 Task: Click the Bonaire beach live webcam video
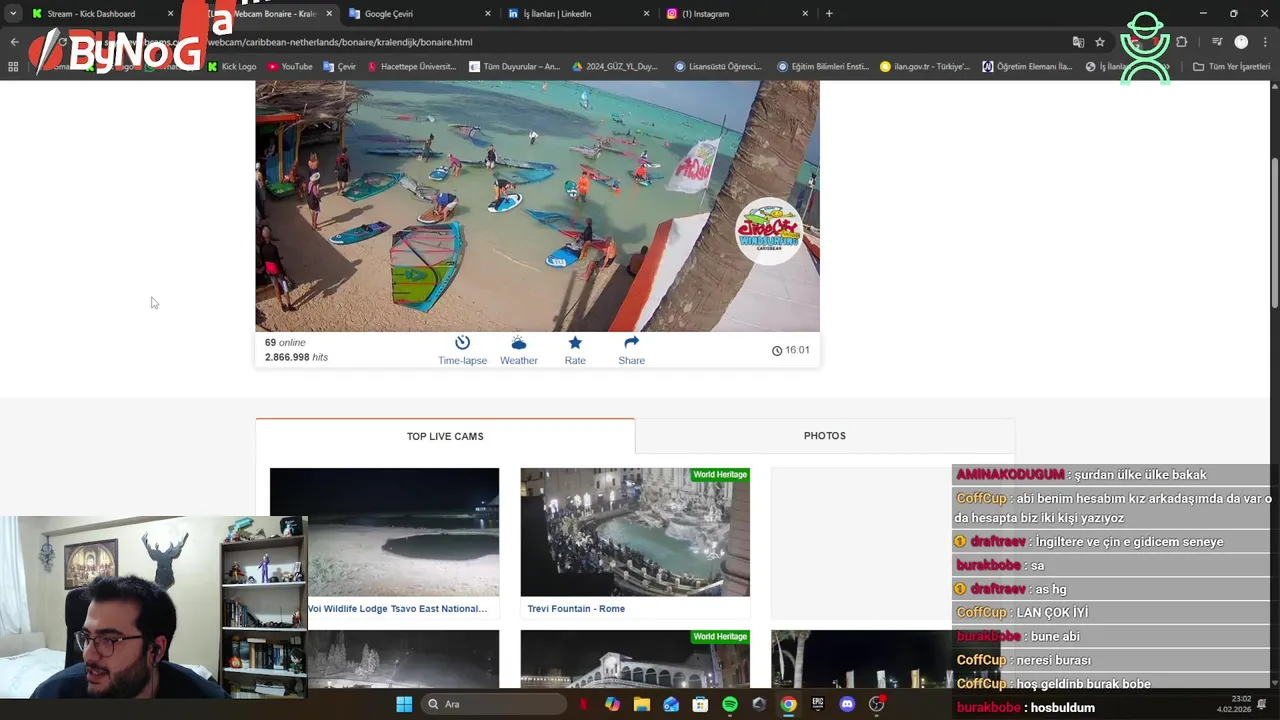click(537, 206)
